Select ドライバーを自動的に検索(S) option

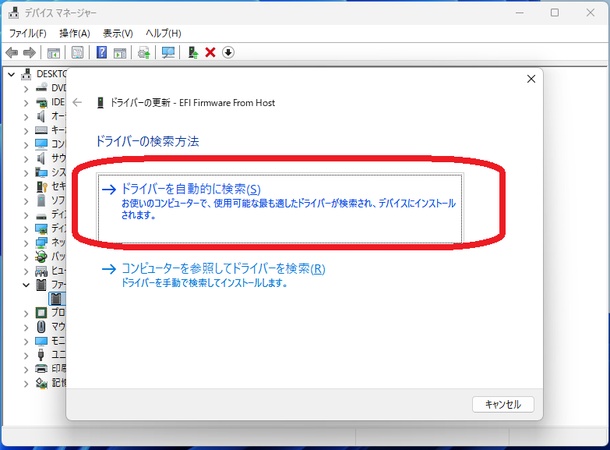click(x=280, y=208)
